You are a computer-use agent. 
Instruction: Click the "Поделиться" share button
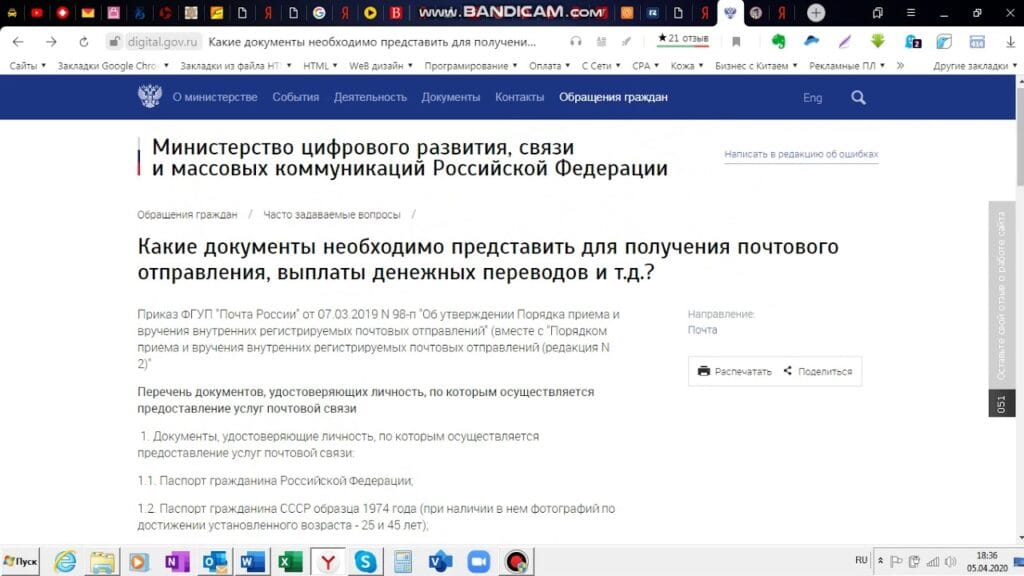tap(820, 371)
